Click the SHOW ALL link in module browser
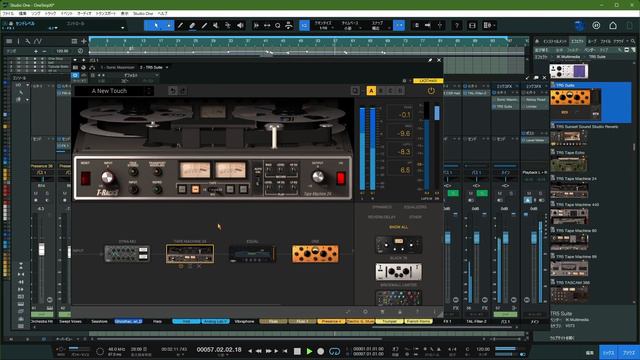 [398, 227]
